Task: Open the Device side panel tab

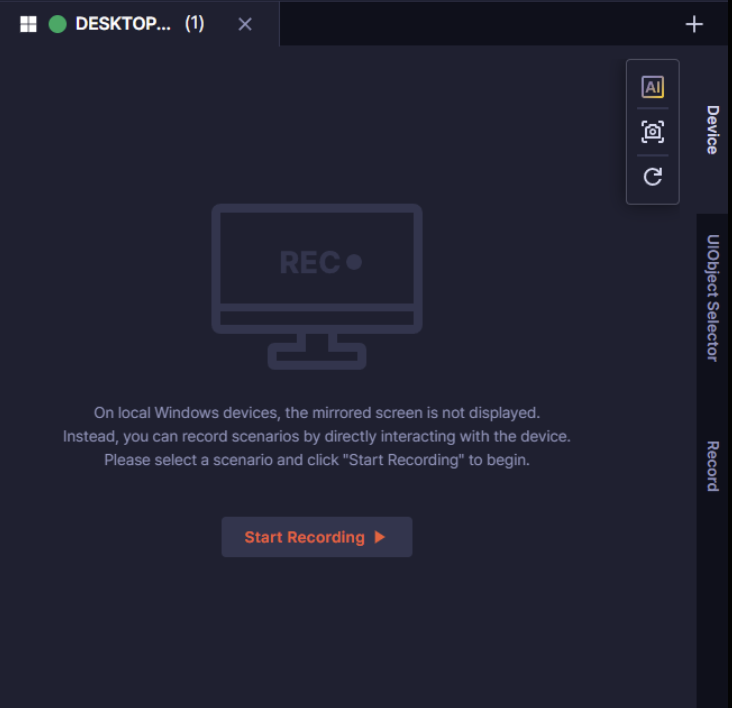Action: 712,129
